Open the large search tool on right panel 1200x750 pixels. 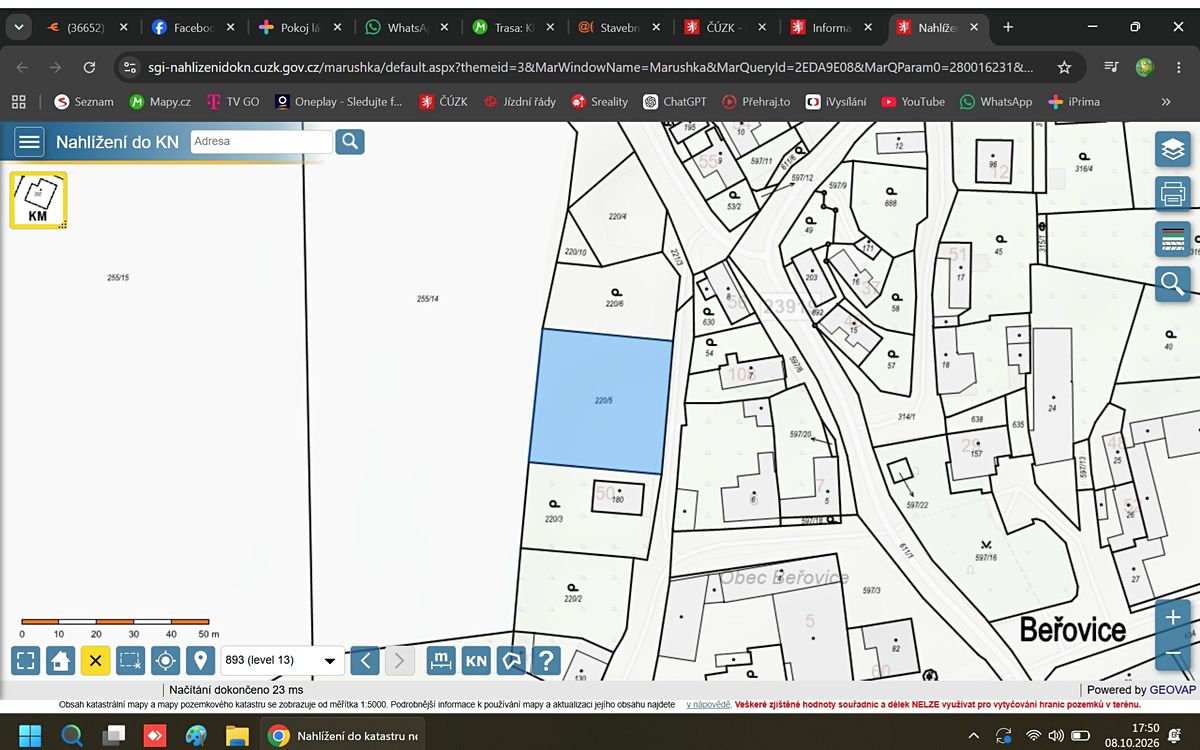tap(1172, 284)
